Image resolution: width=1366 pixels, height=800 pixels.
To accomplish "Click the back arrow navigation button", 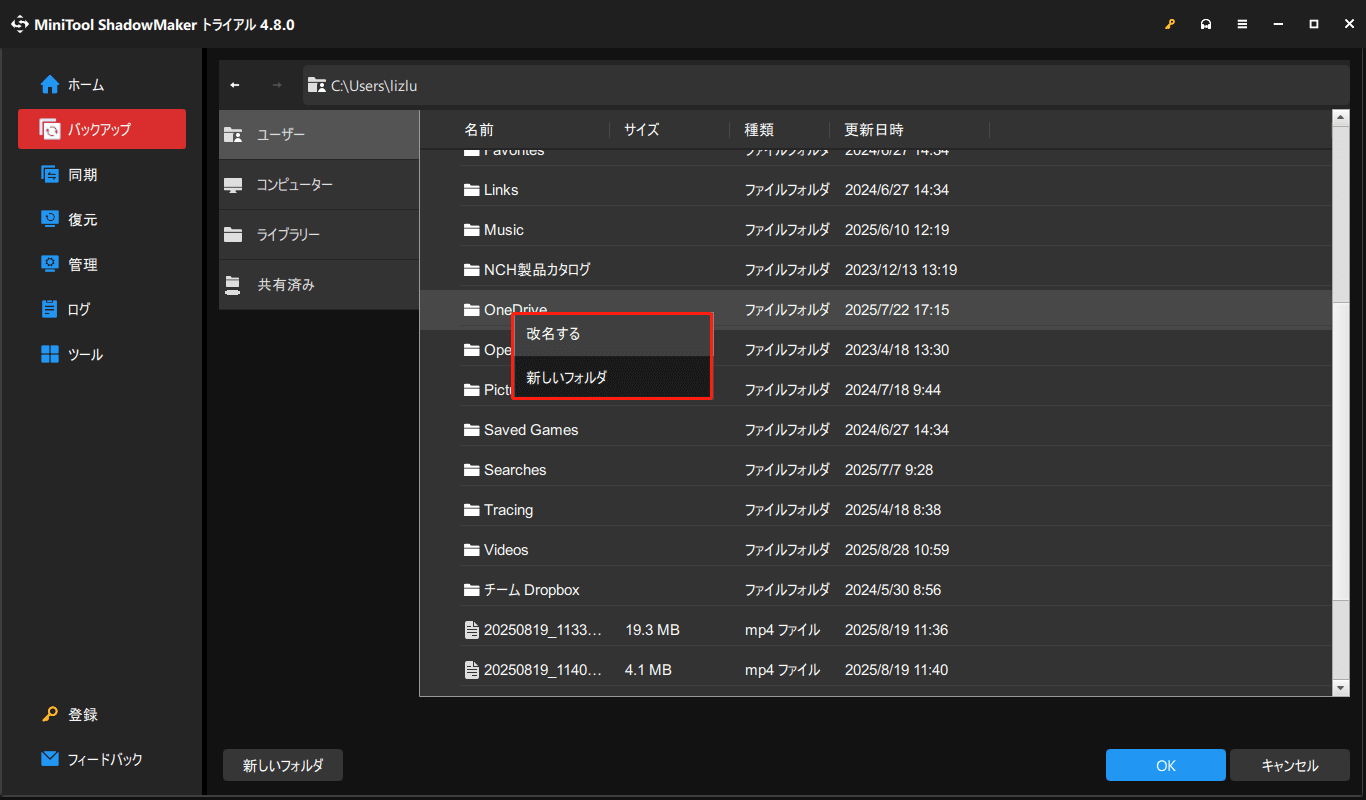I will point(235,85).
